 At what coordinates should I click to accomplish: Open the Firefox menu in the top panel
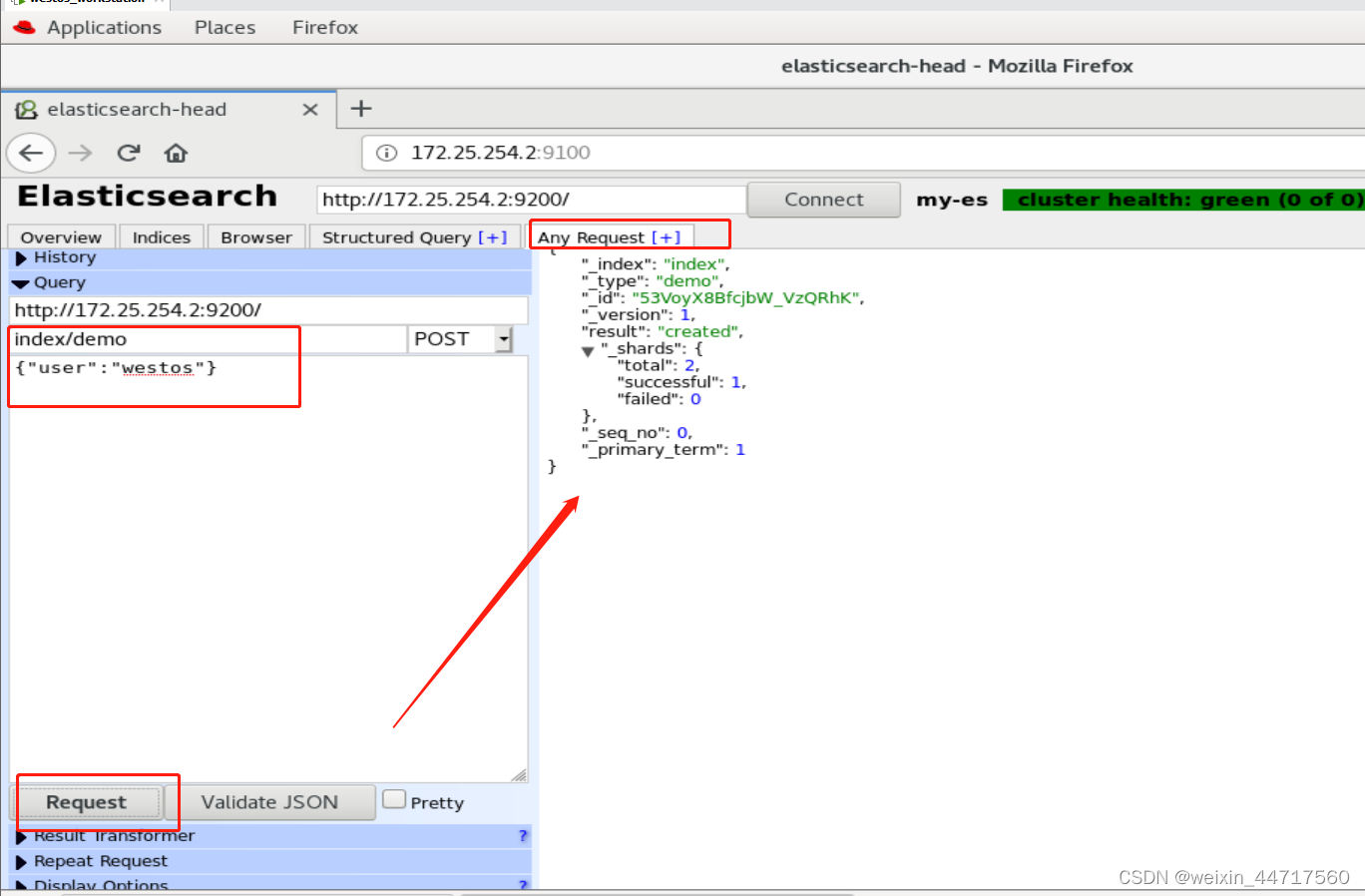click(324, 27)
